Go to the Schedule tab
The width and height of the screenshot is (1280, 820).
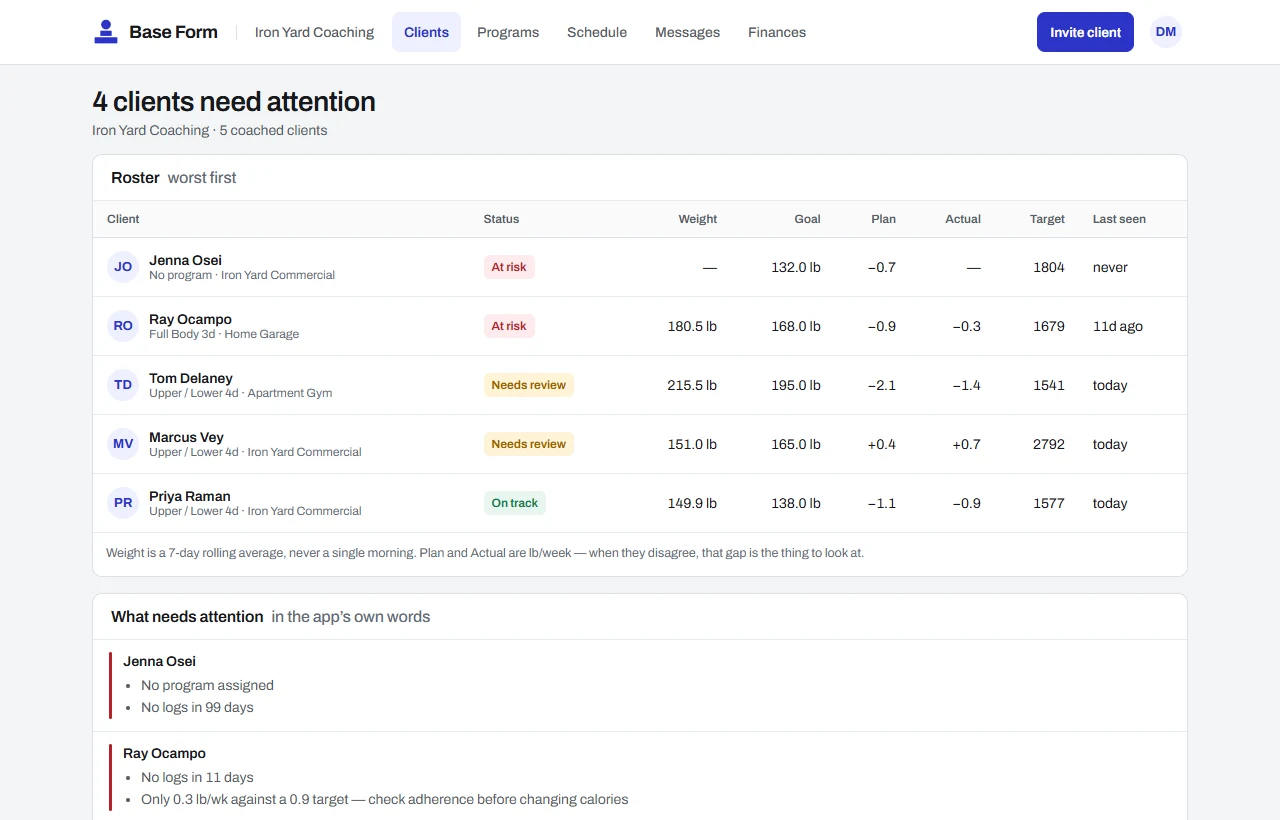[597, 32]
